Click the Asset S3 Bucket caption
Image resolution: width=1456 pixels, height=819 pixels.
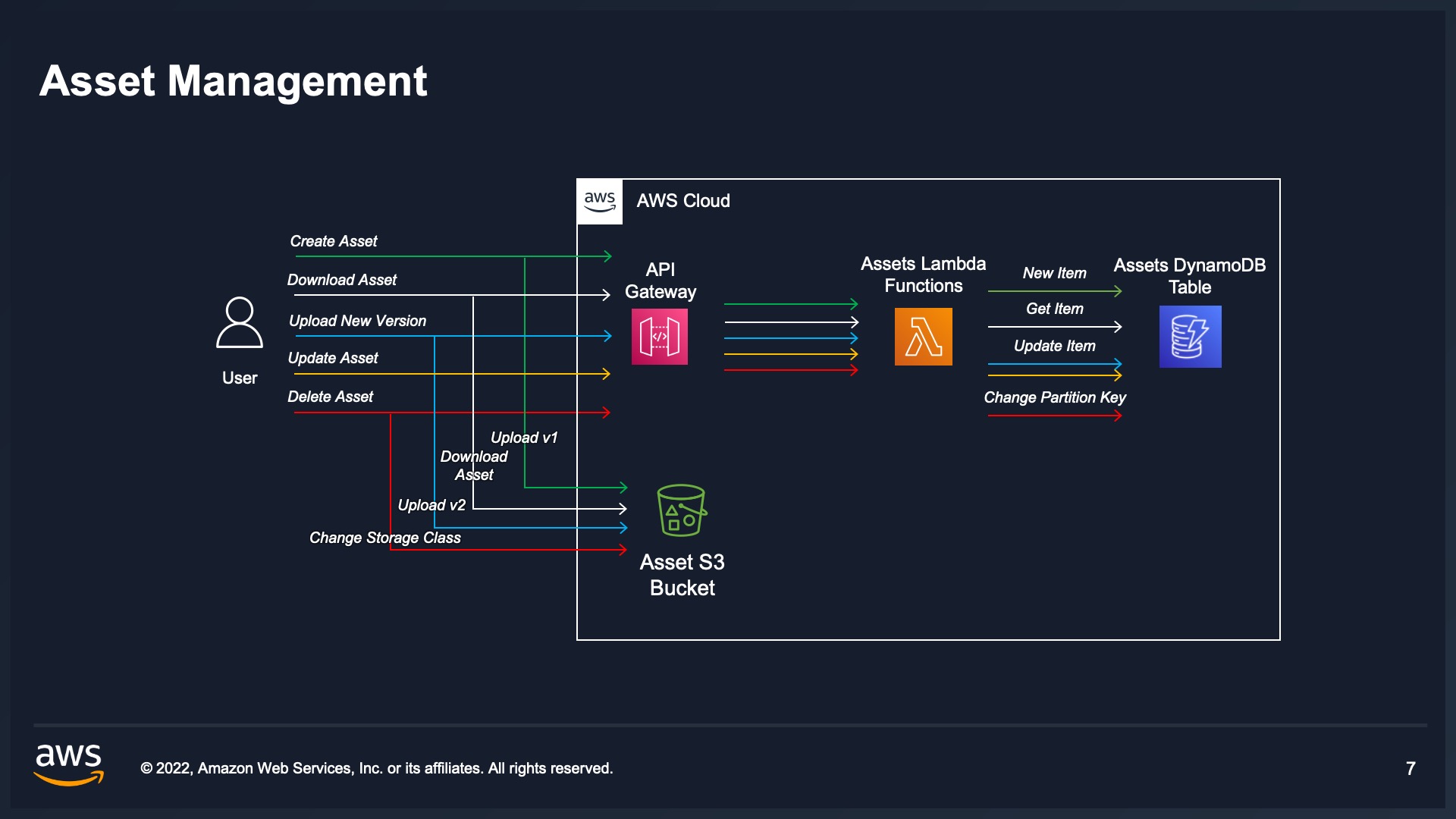tap(682, 575)
